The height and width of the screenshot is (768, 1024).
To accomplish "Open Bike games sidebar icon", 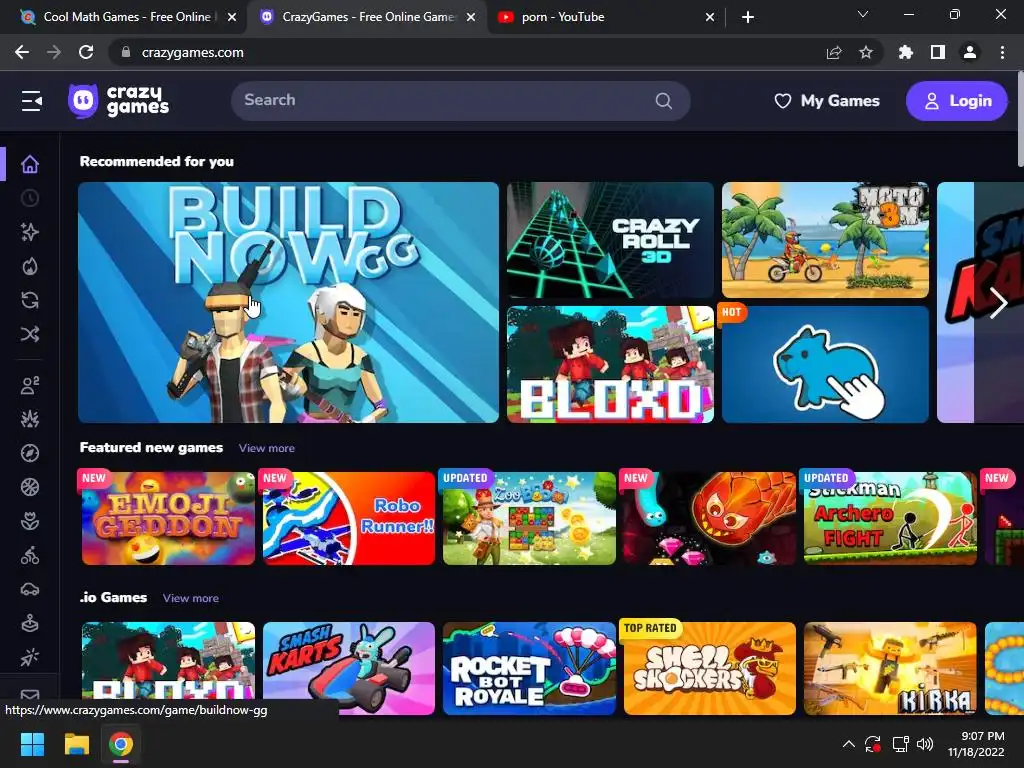I will [30, 556].
